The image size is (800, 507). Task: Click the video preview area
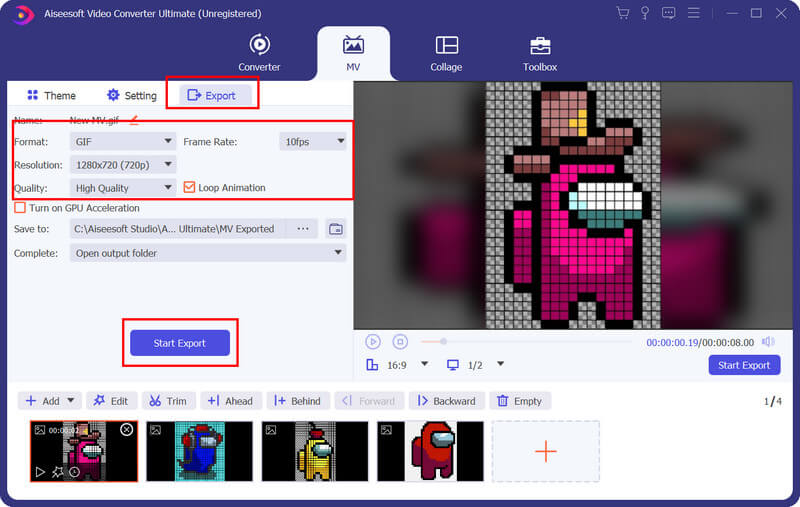pyautogui.click(x=573, y=205)
